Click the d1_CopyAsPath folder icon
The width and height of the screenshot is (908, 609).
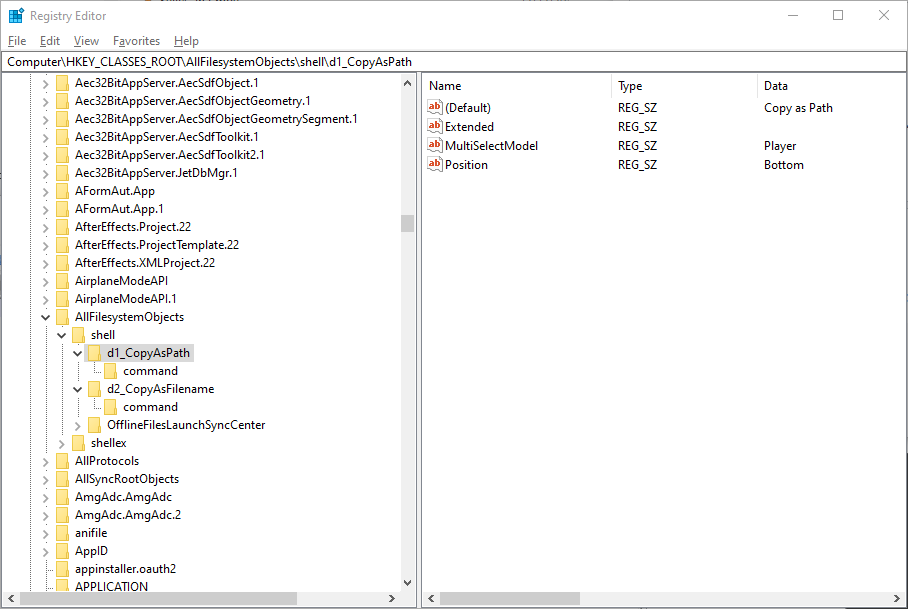pyautogui.click(x=95, y=353)
